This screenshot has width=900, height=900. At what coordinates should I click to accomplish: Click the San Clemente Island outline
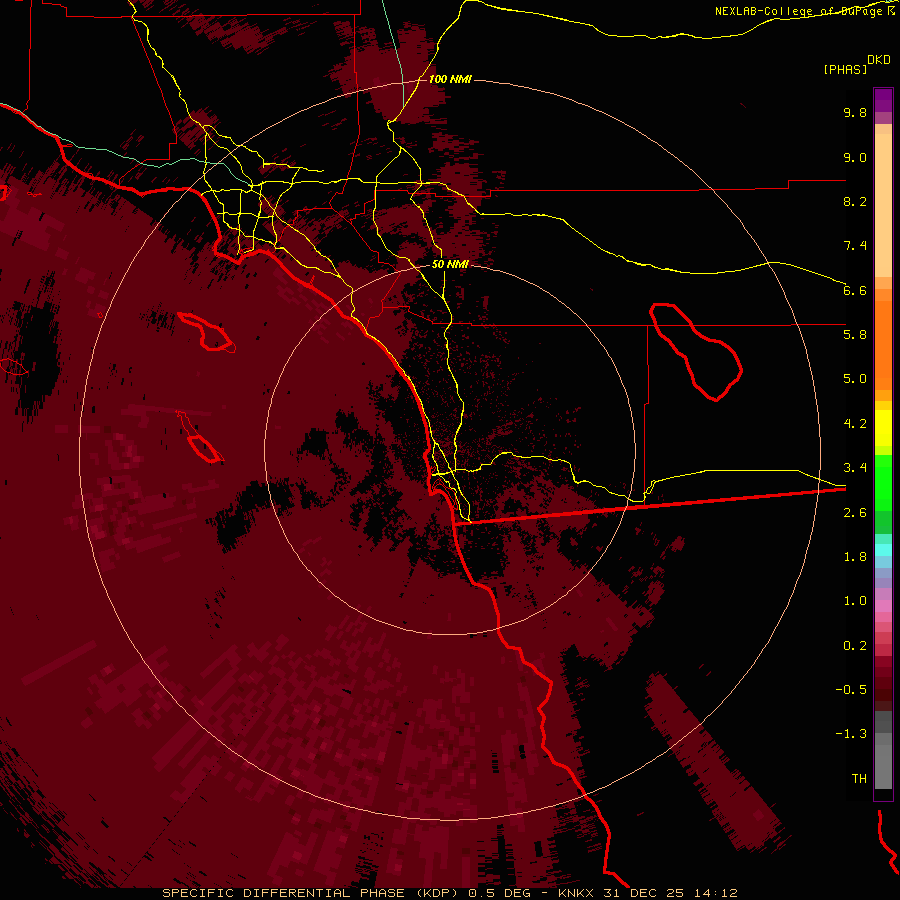[x=200, y=438]
